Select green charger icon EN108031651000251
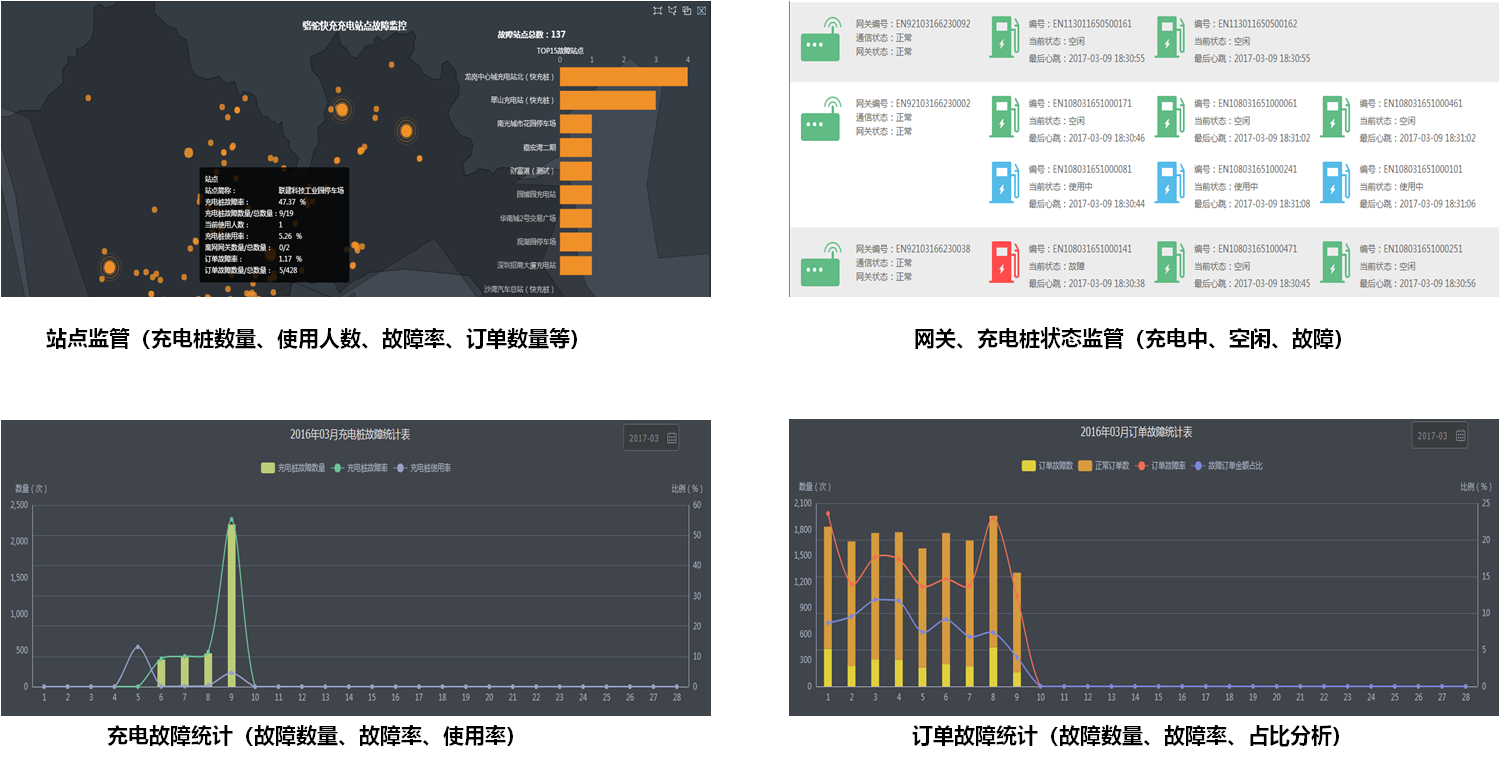Screen dimensions: 1500x757 [x=1333, y=263]
